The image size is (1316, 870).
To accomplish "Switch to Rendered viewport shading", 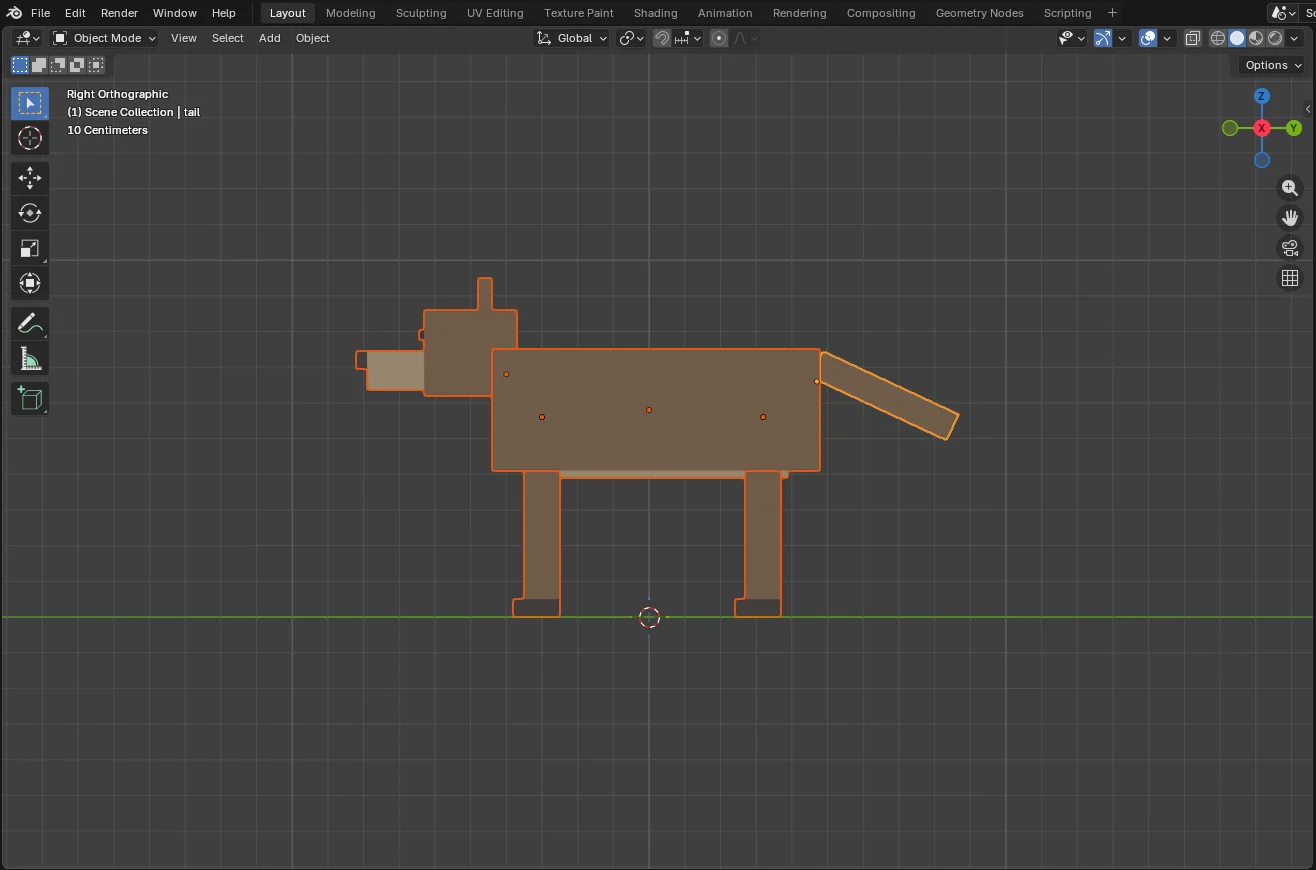I will click(1275, 38).
